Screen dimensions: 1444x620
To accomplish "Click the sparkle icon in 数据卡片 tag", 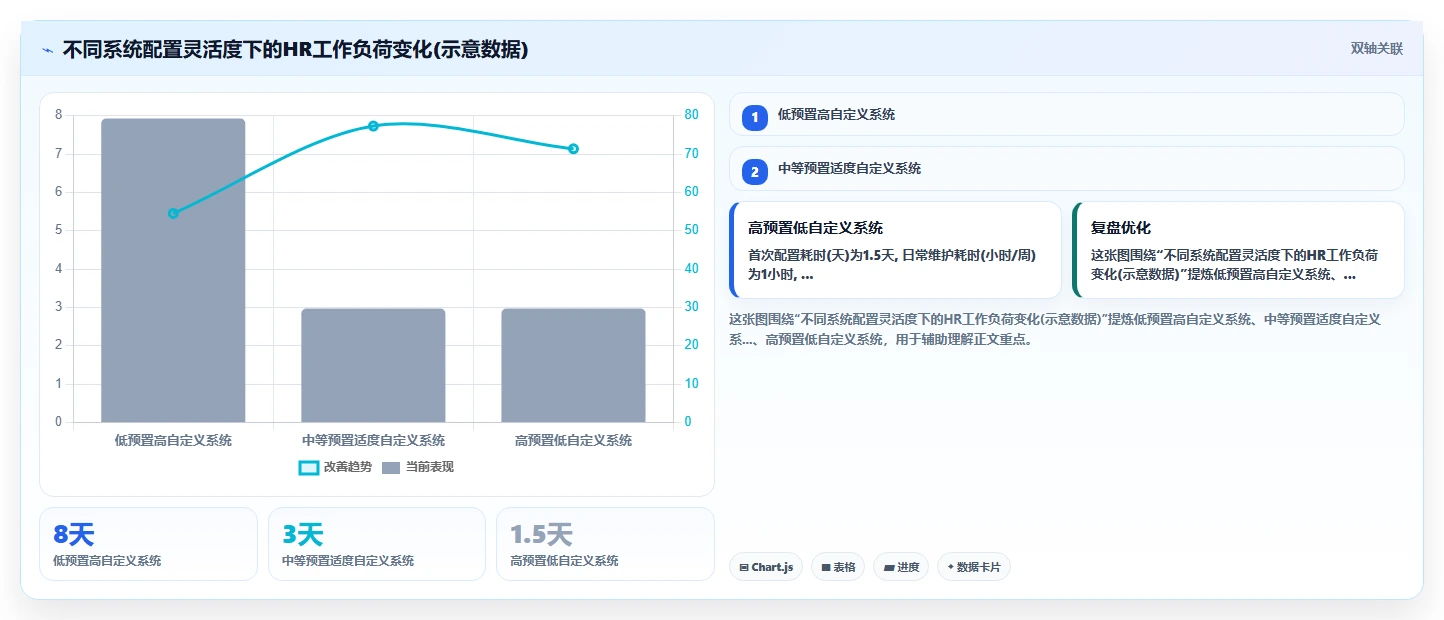I will 950,567.
